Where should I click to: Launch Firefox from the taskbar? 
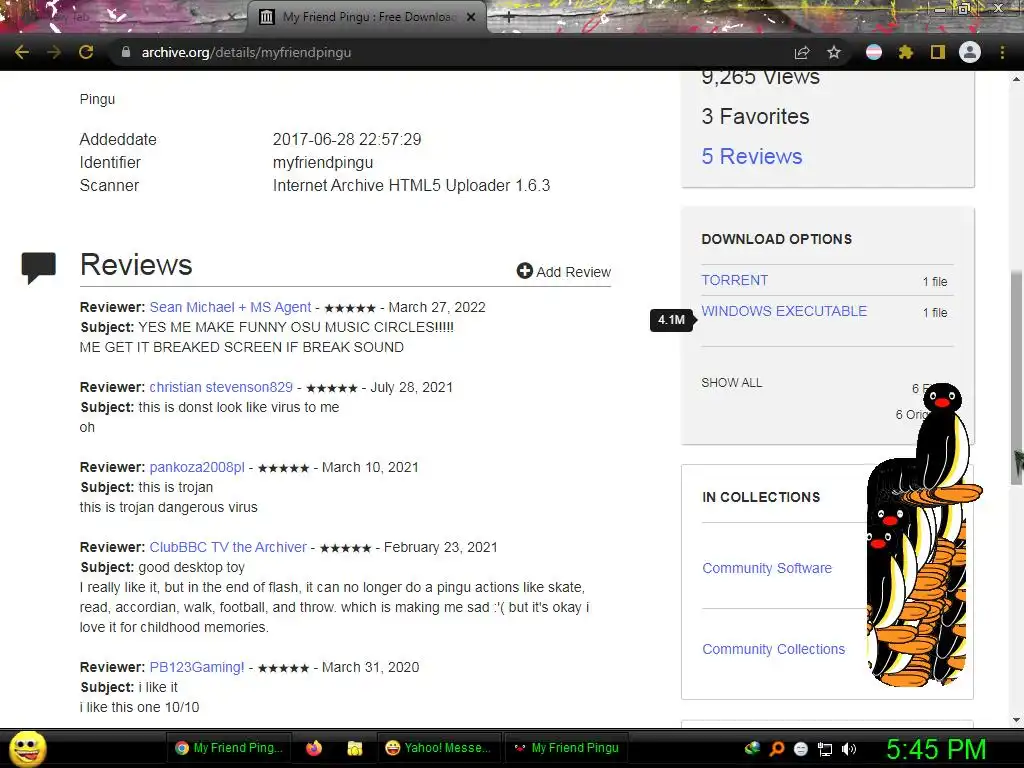click(314, 748)
